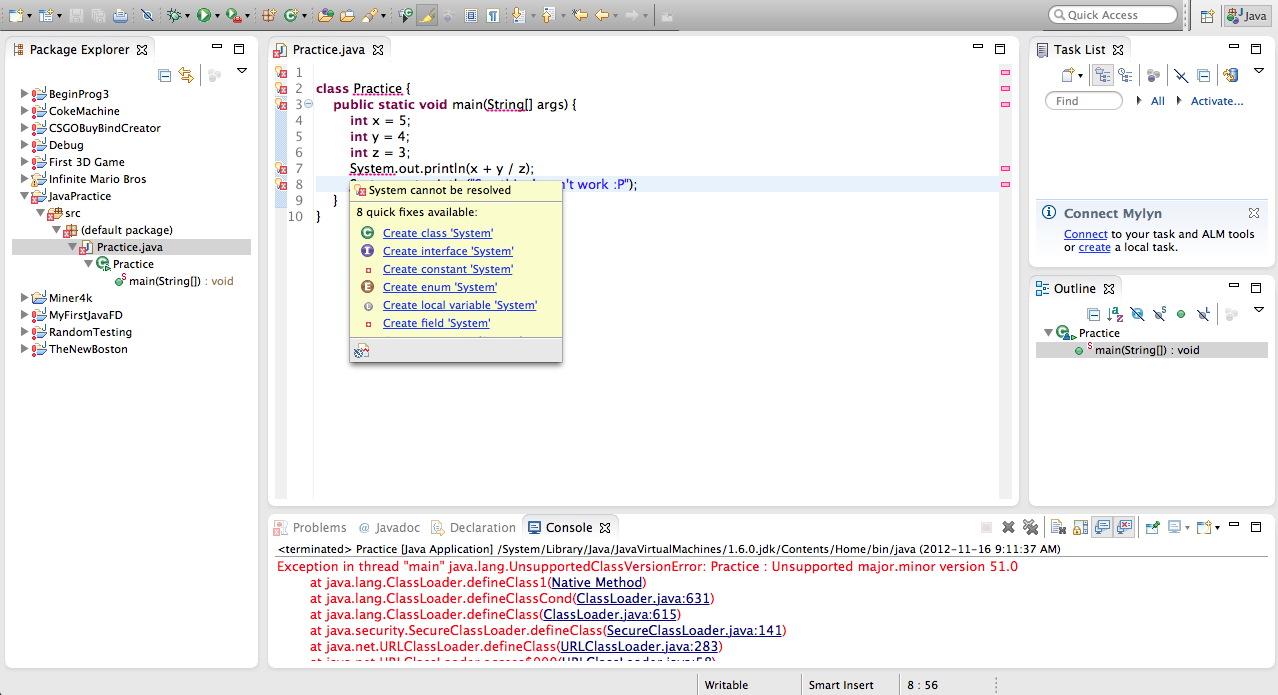The image size is (1278, 695).
Task: Click the New Java Package icon
Action: (268, 16)
